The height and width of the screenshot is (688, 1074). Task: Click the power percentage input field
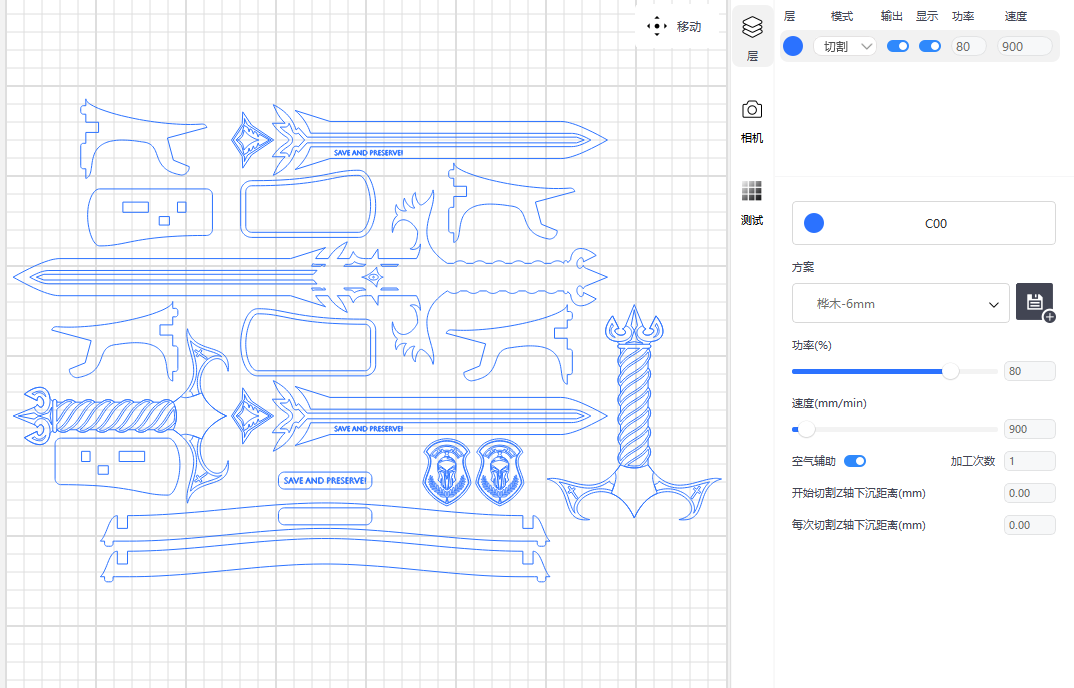(x=1029, y=371)
